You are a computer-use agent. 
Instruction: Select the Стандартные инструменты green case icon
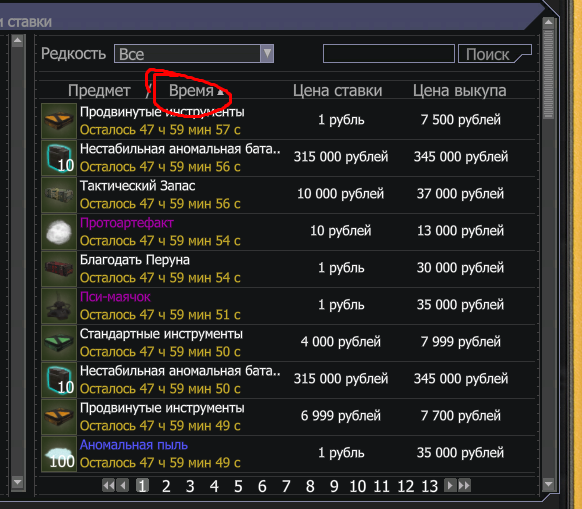(x=59, y=343)
